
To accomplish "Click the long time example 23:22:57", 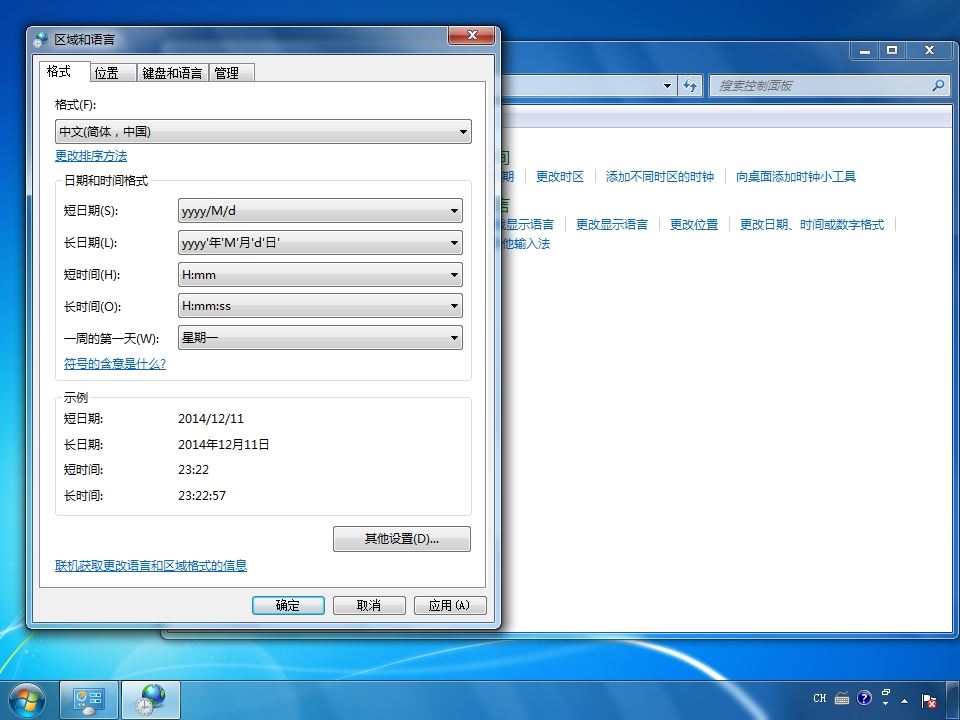I will coord(202,495).
